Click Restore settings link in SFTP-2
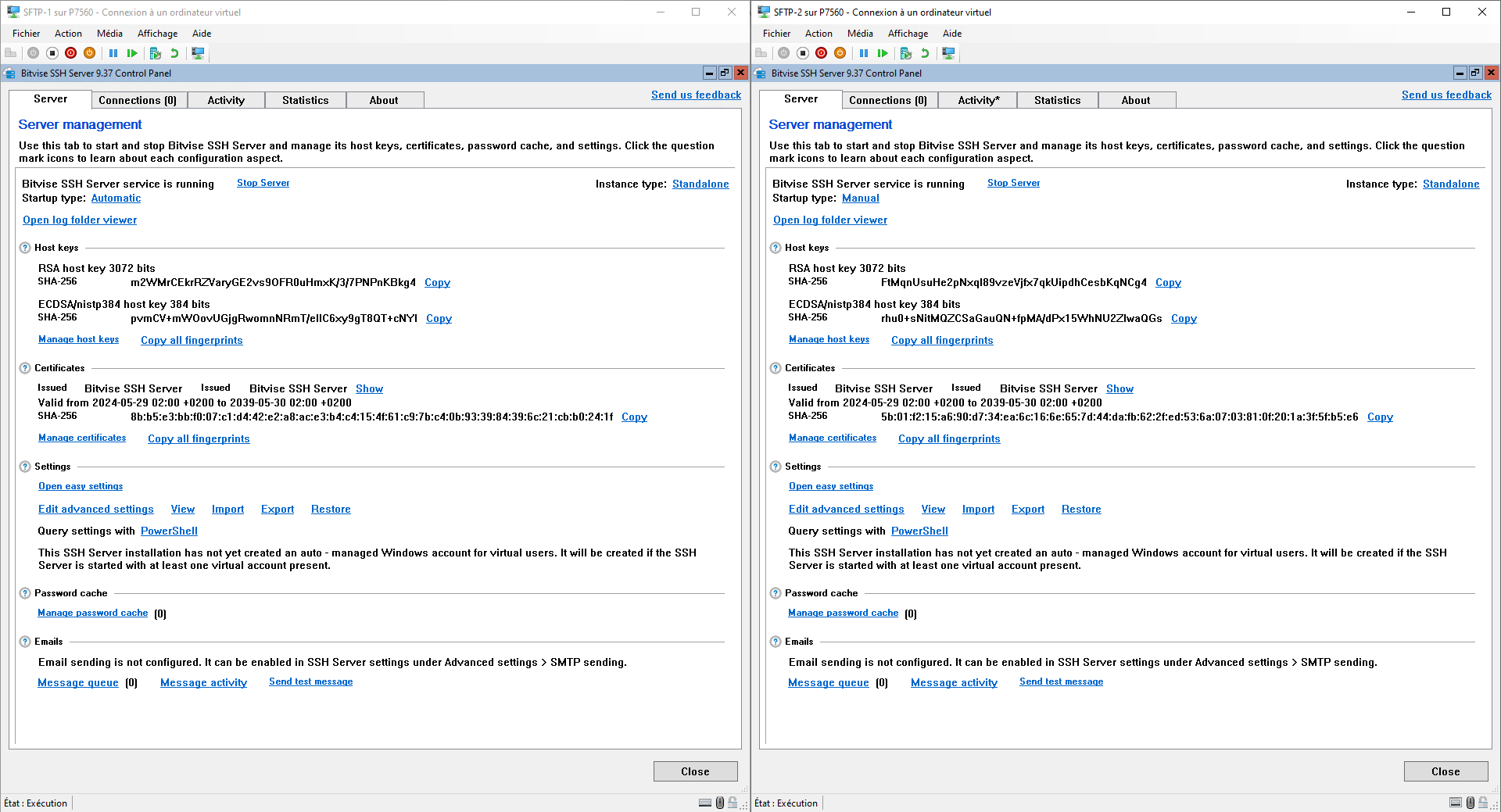This screenshot has width=1501, height=812. click(x=1081, y=510)
